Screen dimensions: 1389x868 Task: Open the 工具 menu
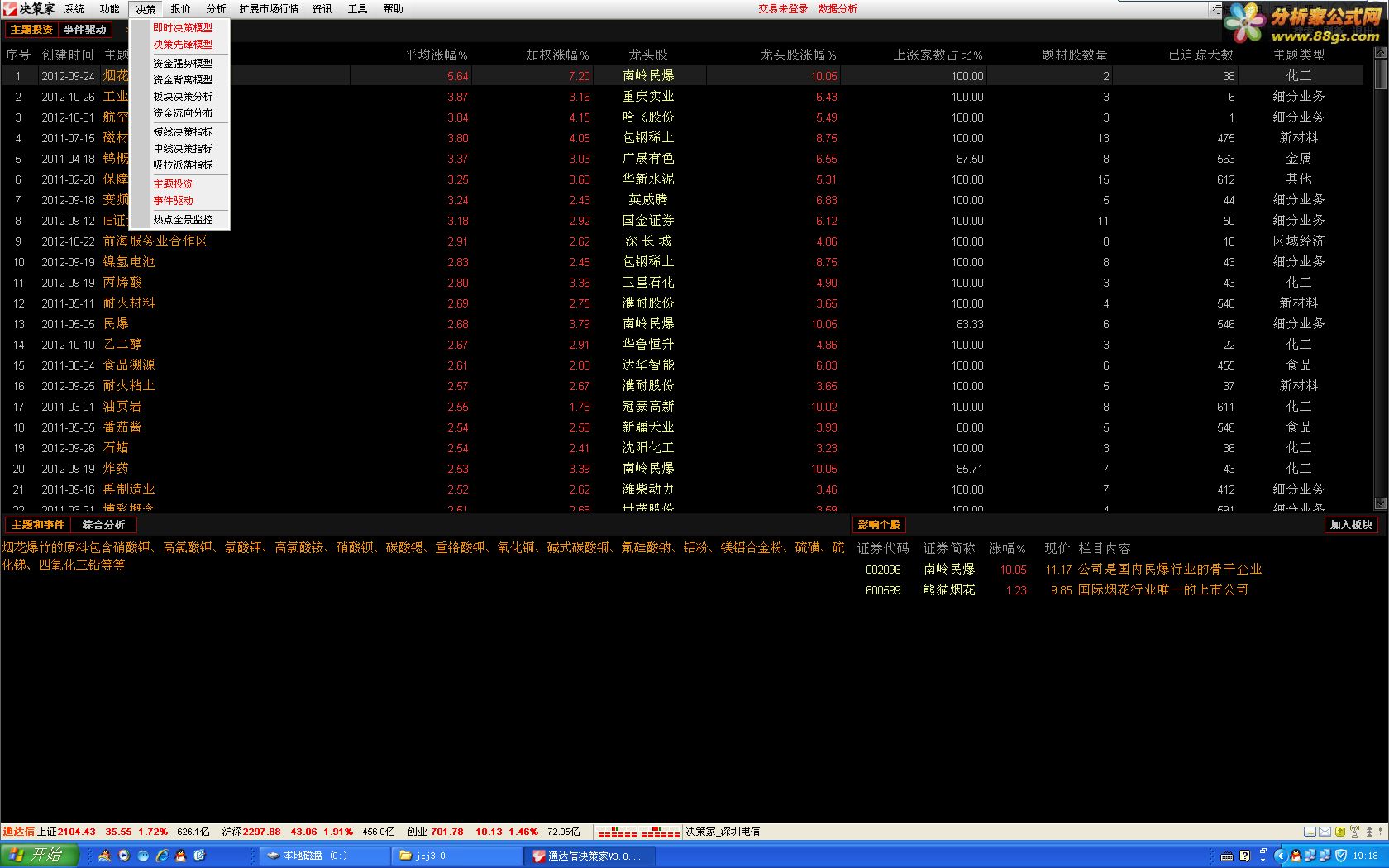(x=357, y=9)
